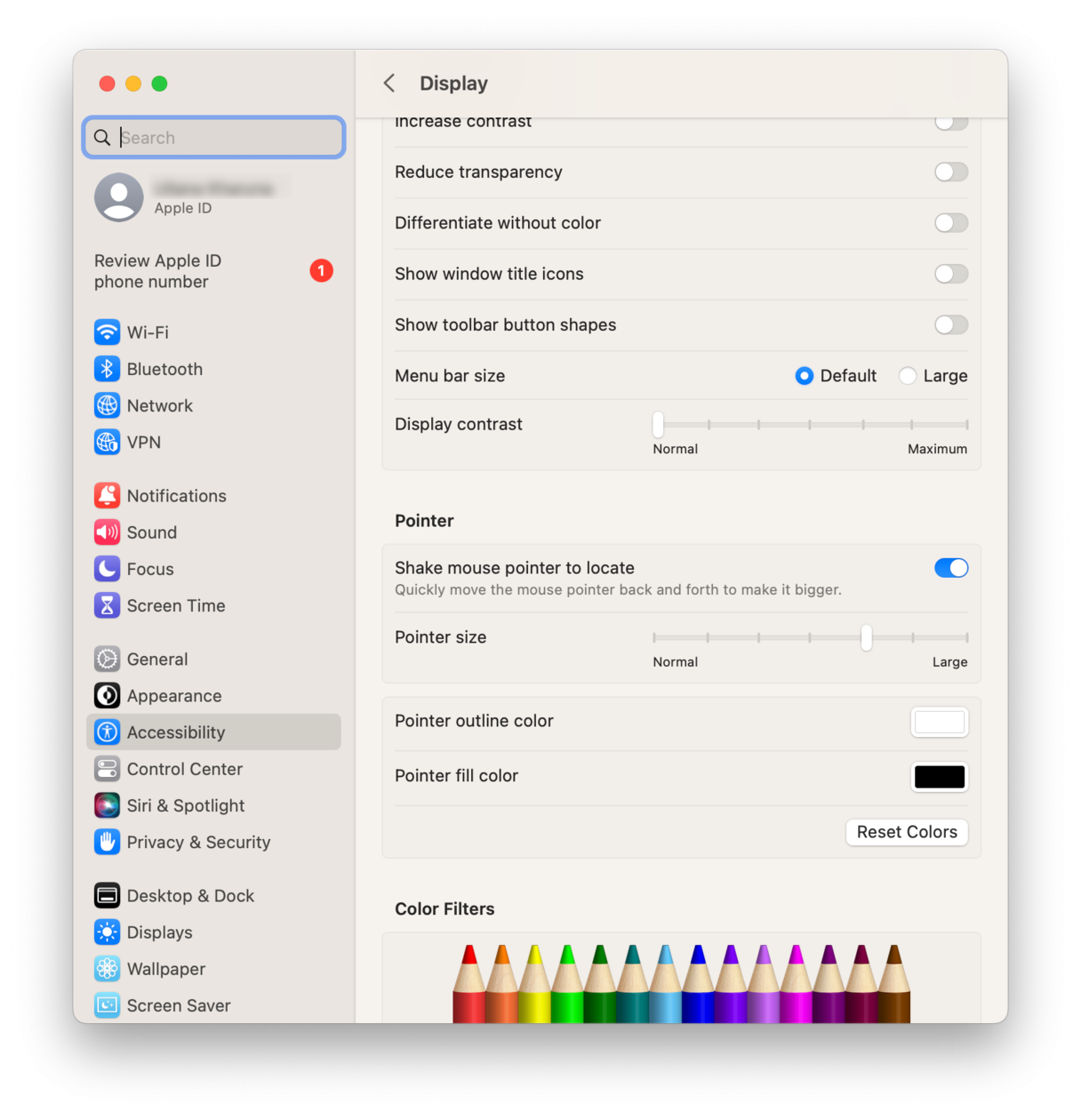Open Review Apple ID phone number
Viewport: 1081px width, 1120px height.
point(156,271)
